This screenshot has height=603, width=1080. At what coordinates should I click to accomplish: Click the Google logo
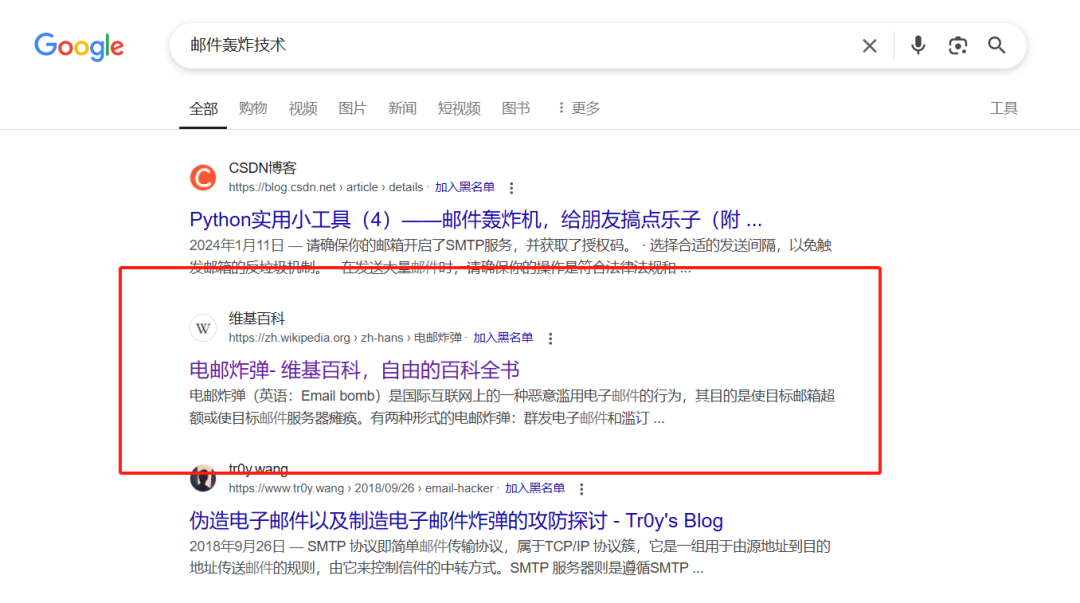pos(79,47)
